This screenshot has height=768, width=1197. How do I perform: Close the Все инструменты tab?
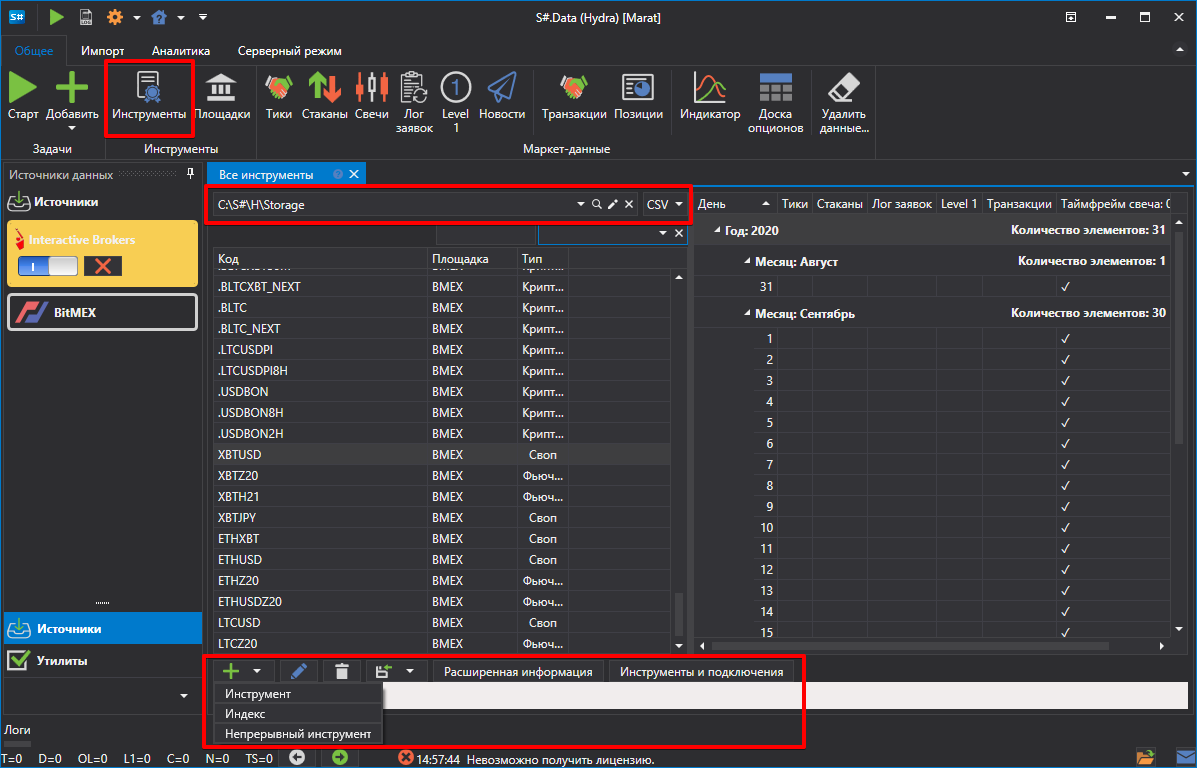click(x=353, y=174)
